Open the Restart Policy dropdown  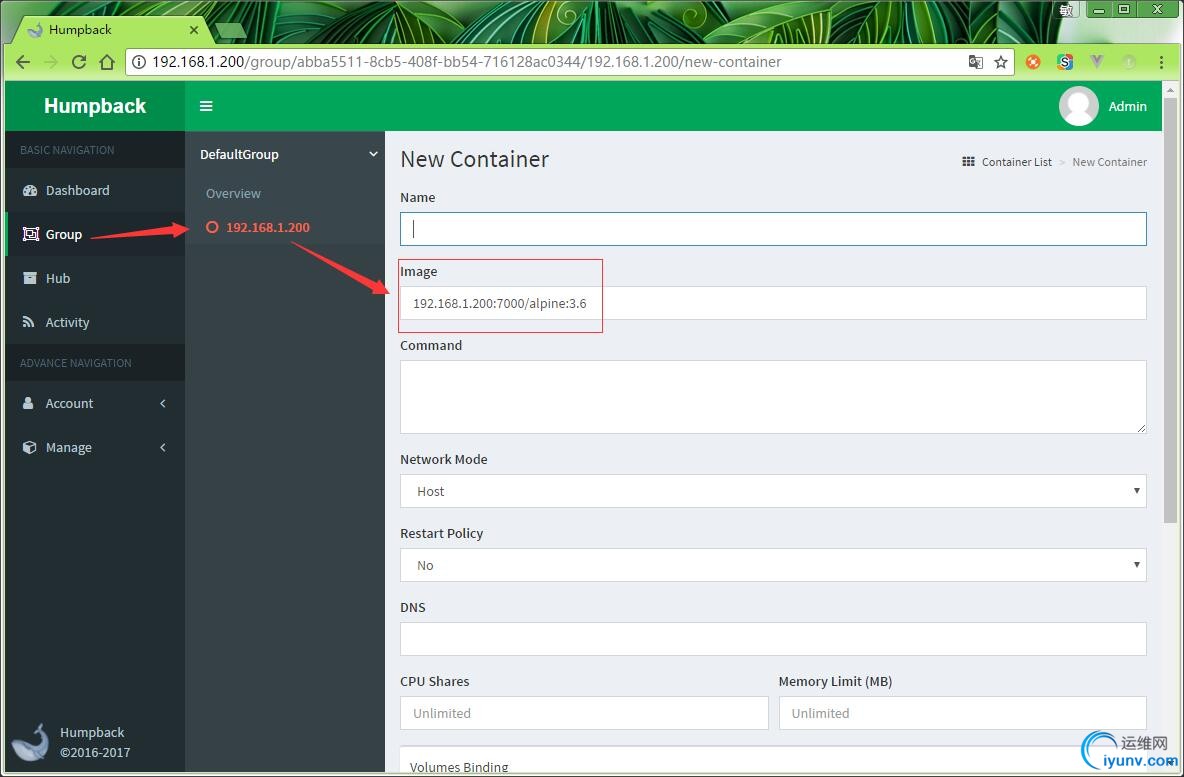[x=773, y=565]
